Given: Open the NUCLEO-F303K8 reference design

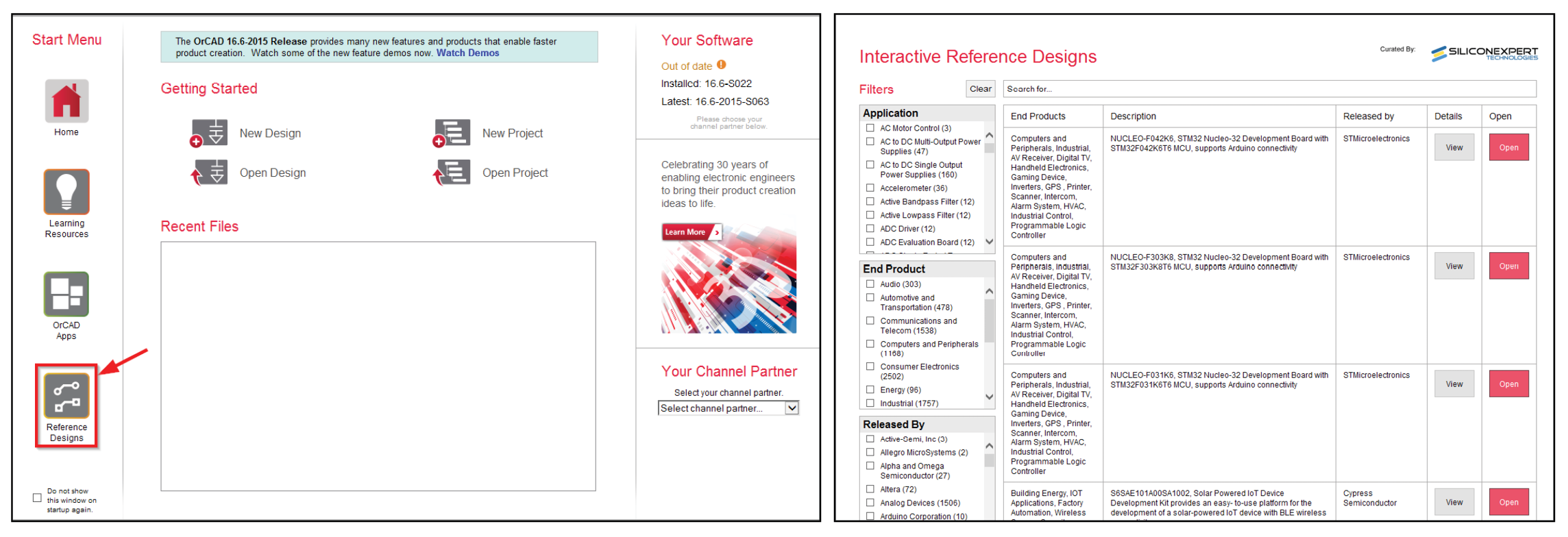Looking at the screenshot, I should click(x=1509, y=266).
